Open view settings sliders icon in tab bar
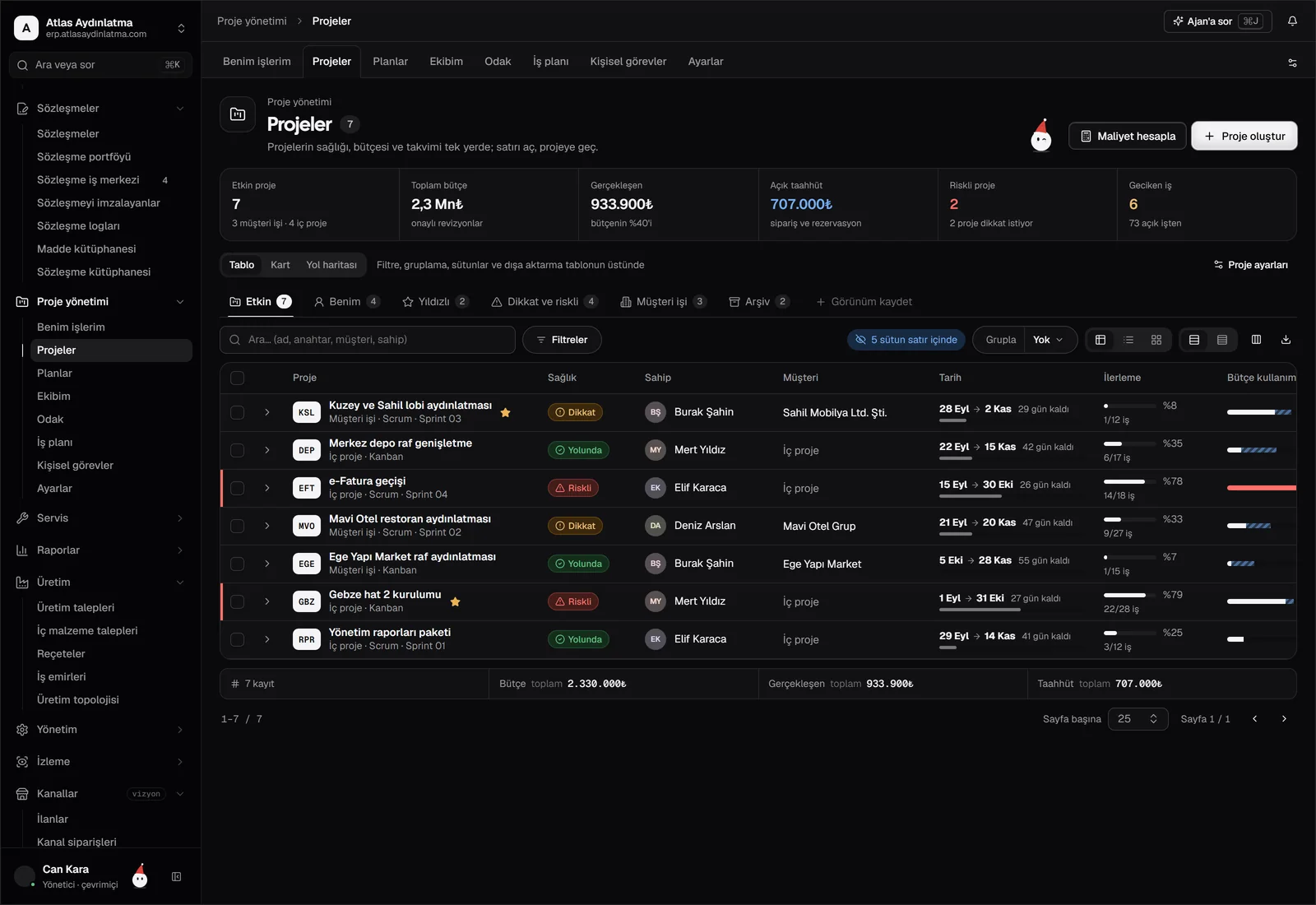Screen dimensions: 1316x905 tap(1292, 63)
